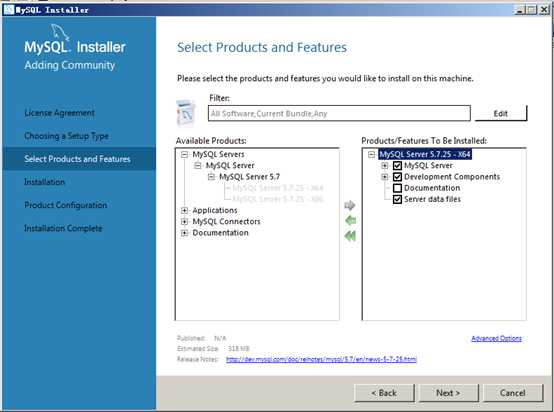Expand the MySQL Connectors tree node

[184, 222]
